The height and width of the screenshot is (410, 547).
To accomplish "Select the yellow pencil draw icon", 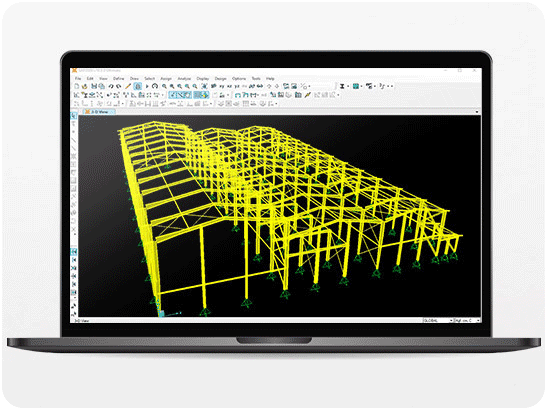I will click(128, 86).
